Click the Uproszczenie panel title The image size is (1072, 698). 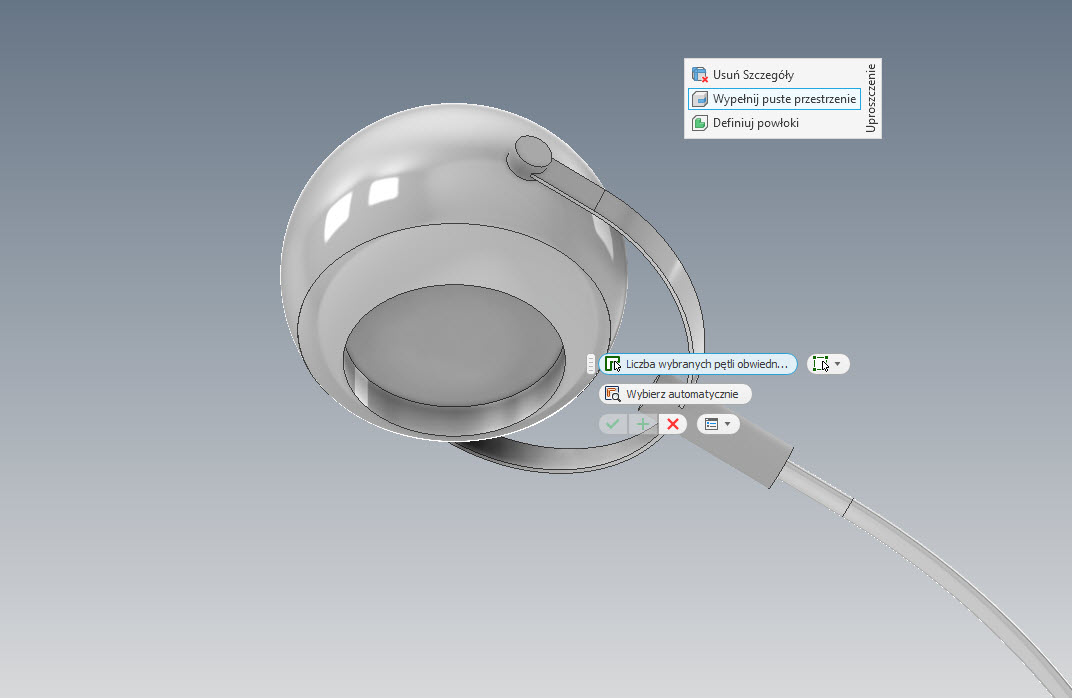(x=872, y=98)
